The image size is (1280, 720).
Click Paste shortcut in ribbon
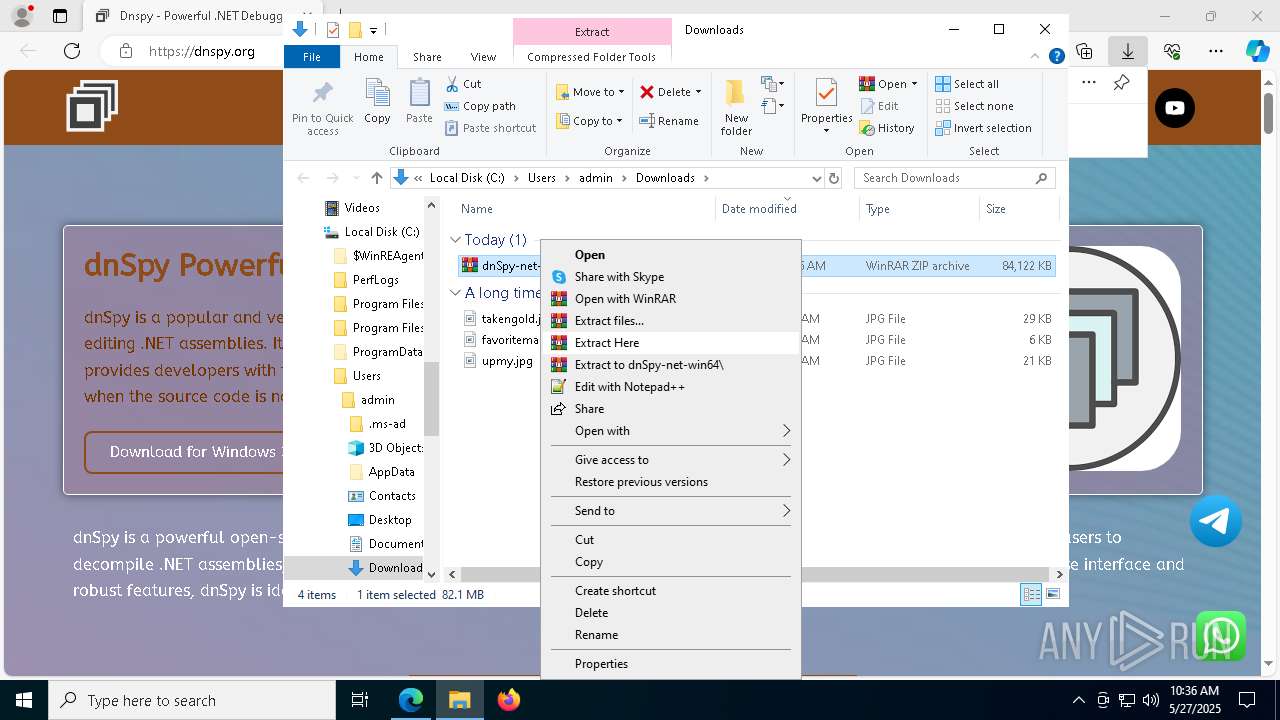tap(490, 128)
